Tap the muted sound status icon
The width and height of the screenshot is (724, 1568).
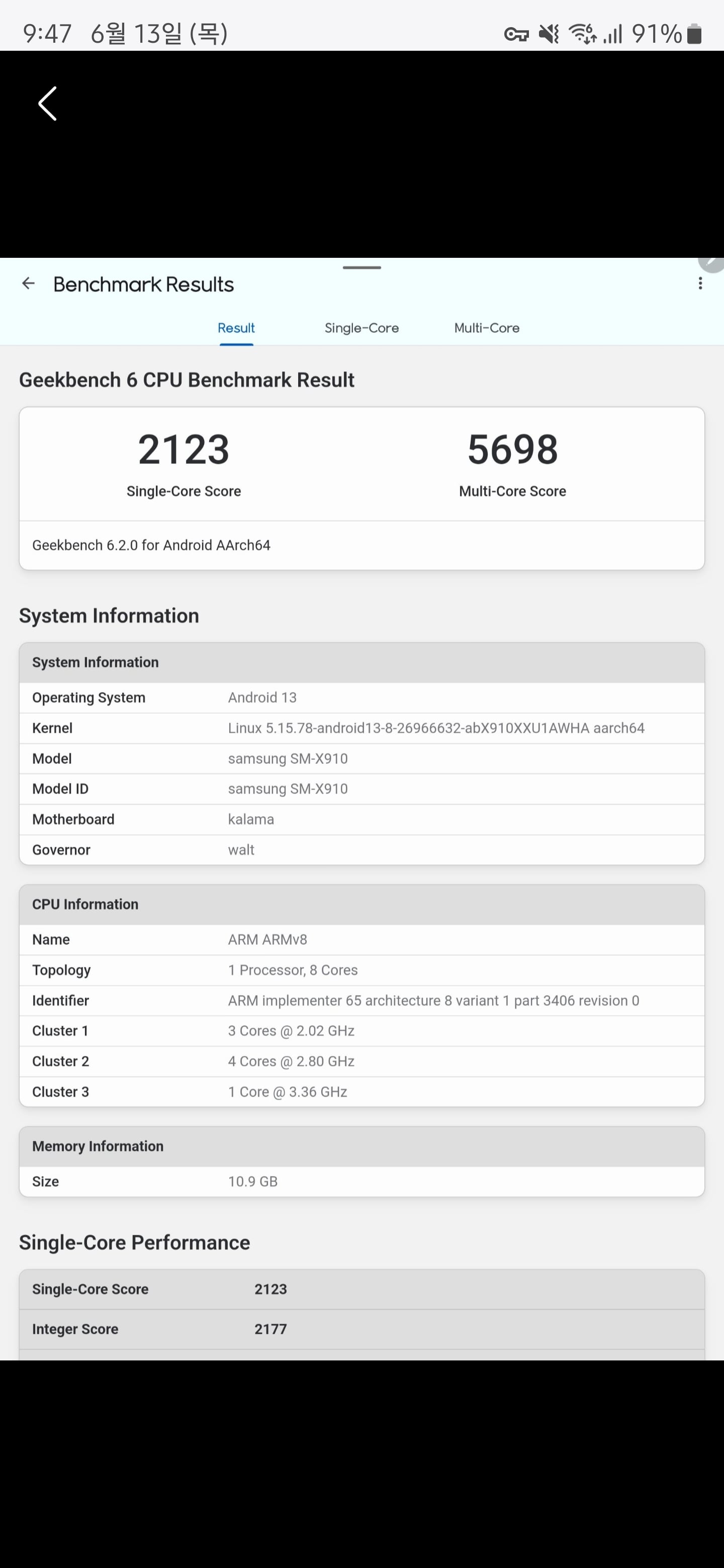tap(549, 34)
